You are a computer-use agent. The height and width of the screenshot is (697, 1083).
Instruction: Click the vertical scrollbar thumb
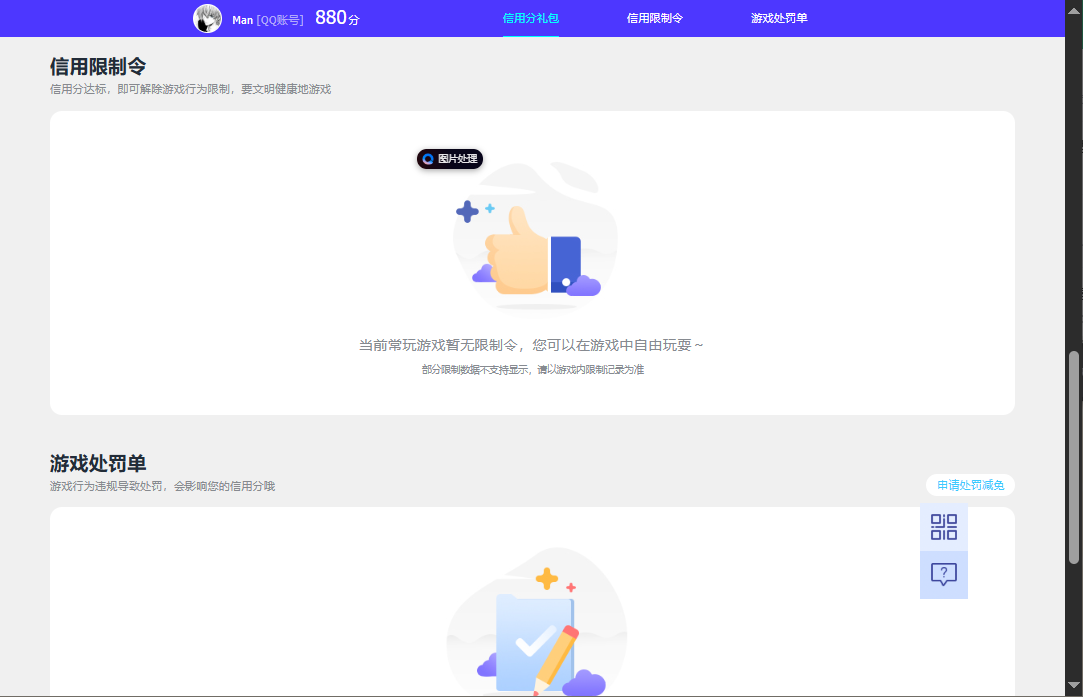tap(1073, 457)
